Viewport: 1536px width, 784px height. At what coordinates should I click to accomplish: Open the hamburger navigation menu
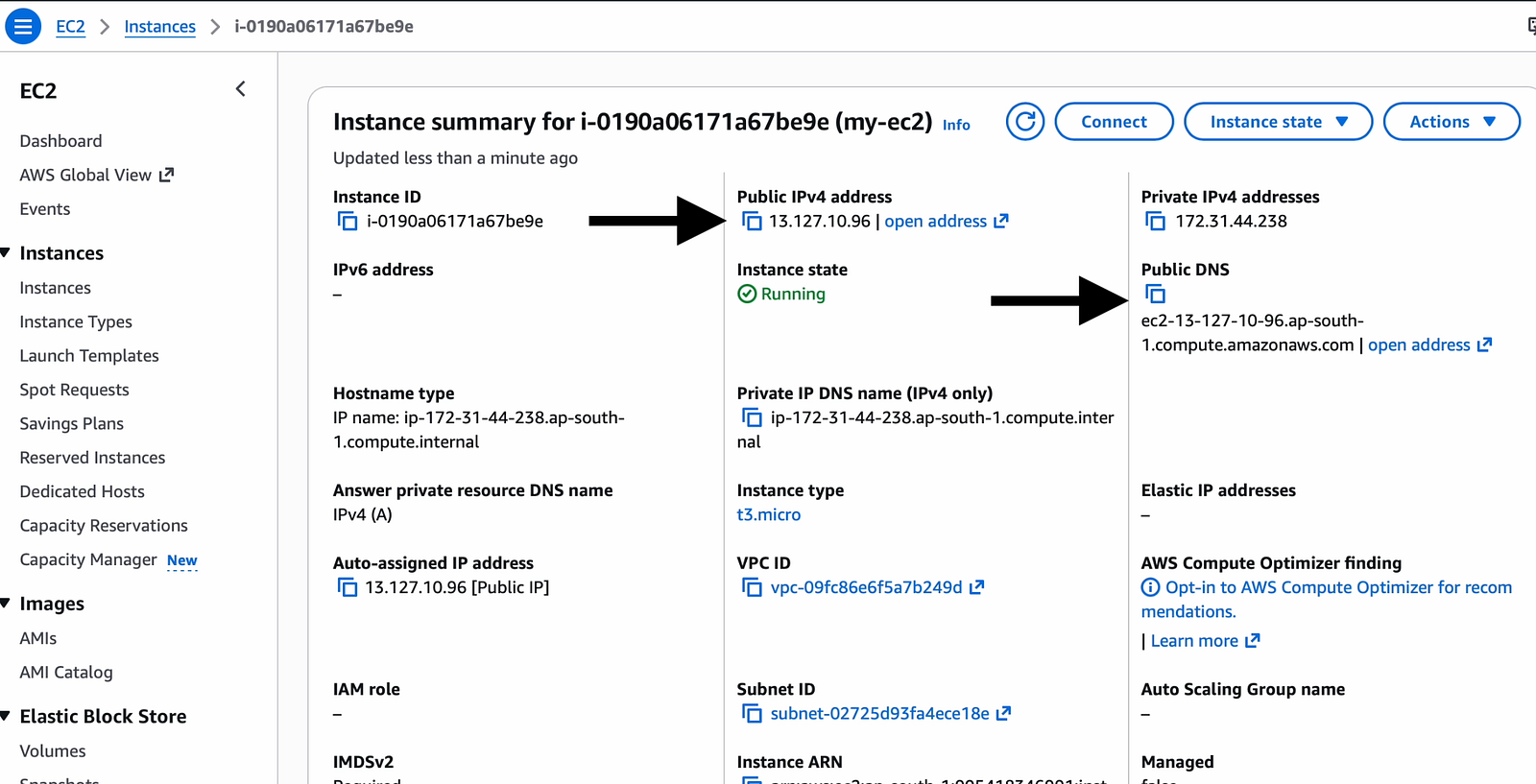point(23,26)
